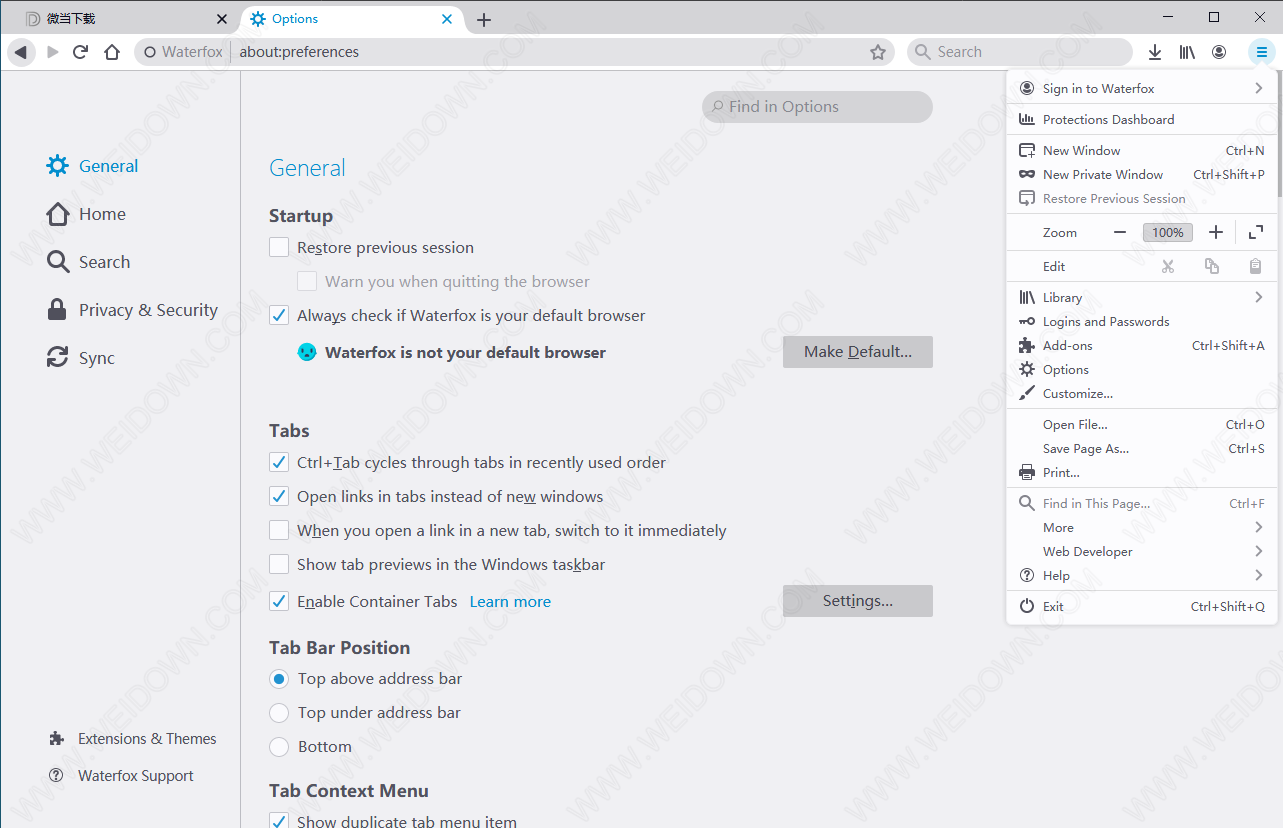Click the toolbar Search box

point(1020,52)
